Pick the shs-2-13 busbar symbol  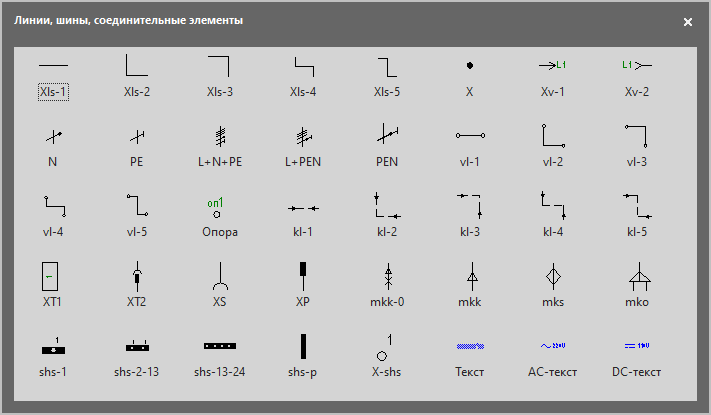coord(137,355)
